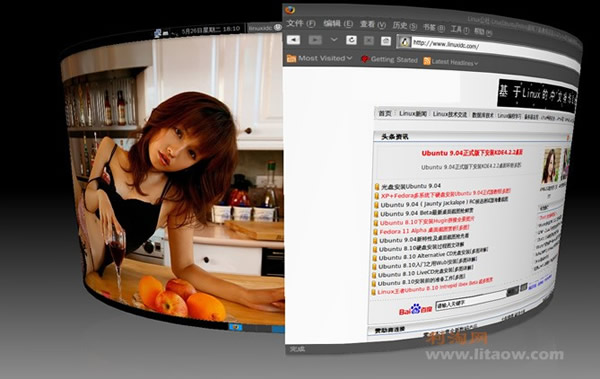Click the Baidu paw logo
This screenshot has width=600, height=379.
[416, 309]
